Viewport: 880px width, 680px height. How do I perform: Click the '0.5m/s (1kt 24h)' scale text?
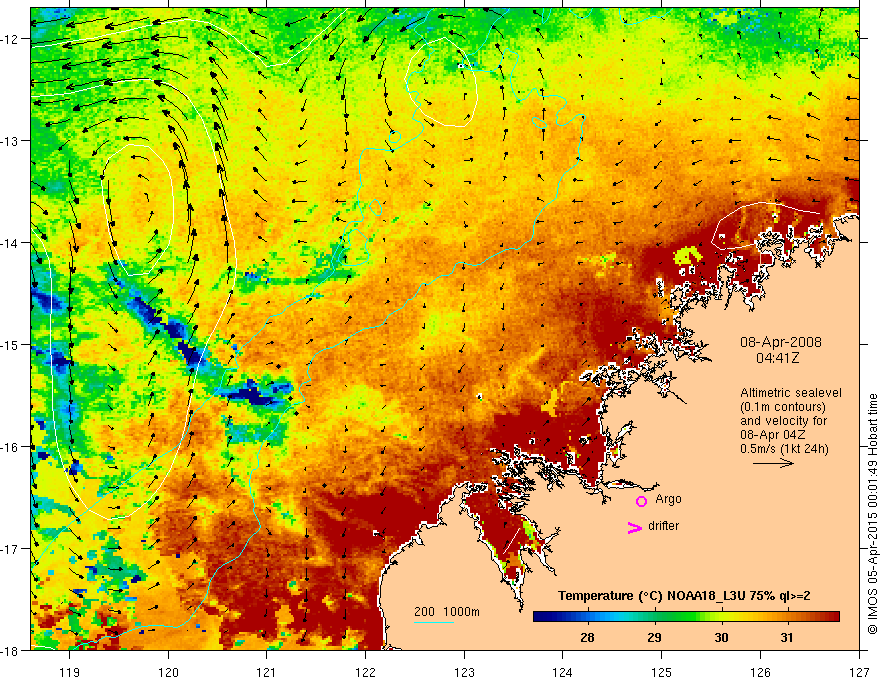[784, 449]
